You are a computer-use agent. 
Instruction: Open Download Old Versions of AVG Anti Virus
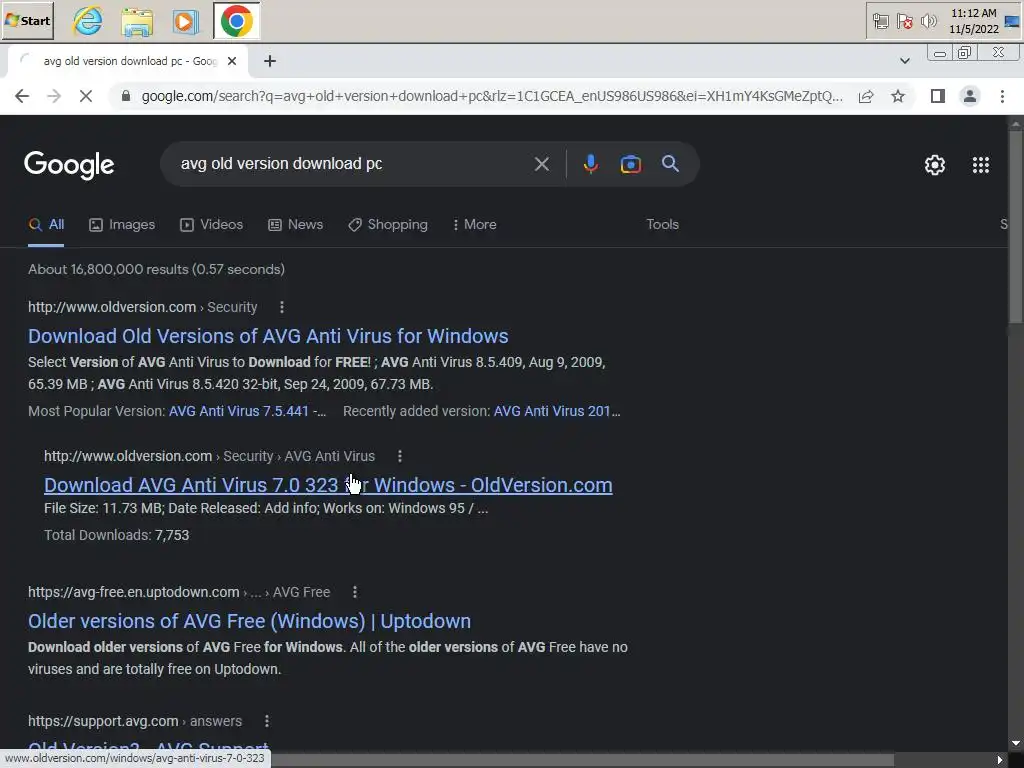268,336
